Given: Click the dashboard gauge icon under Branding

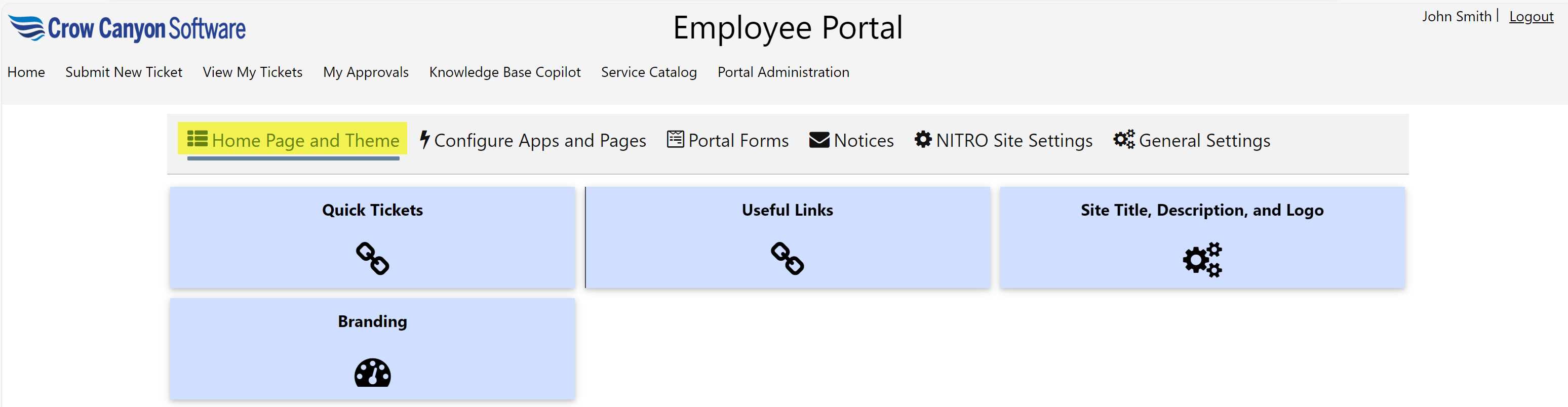Looking at the screenshot, I should point(372,372).
